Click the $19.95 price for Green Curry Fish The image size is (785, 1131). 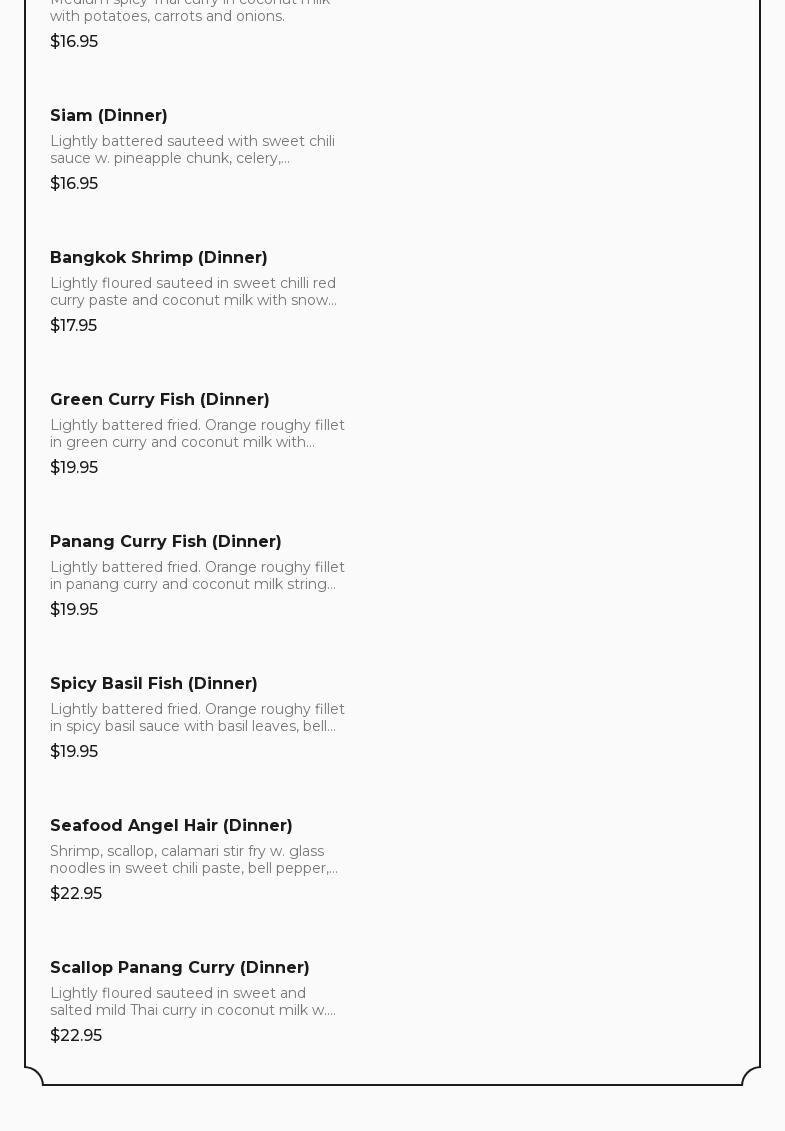(x=74, y=468)
